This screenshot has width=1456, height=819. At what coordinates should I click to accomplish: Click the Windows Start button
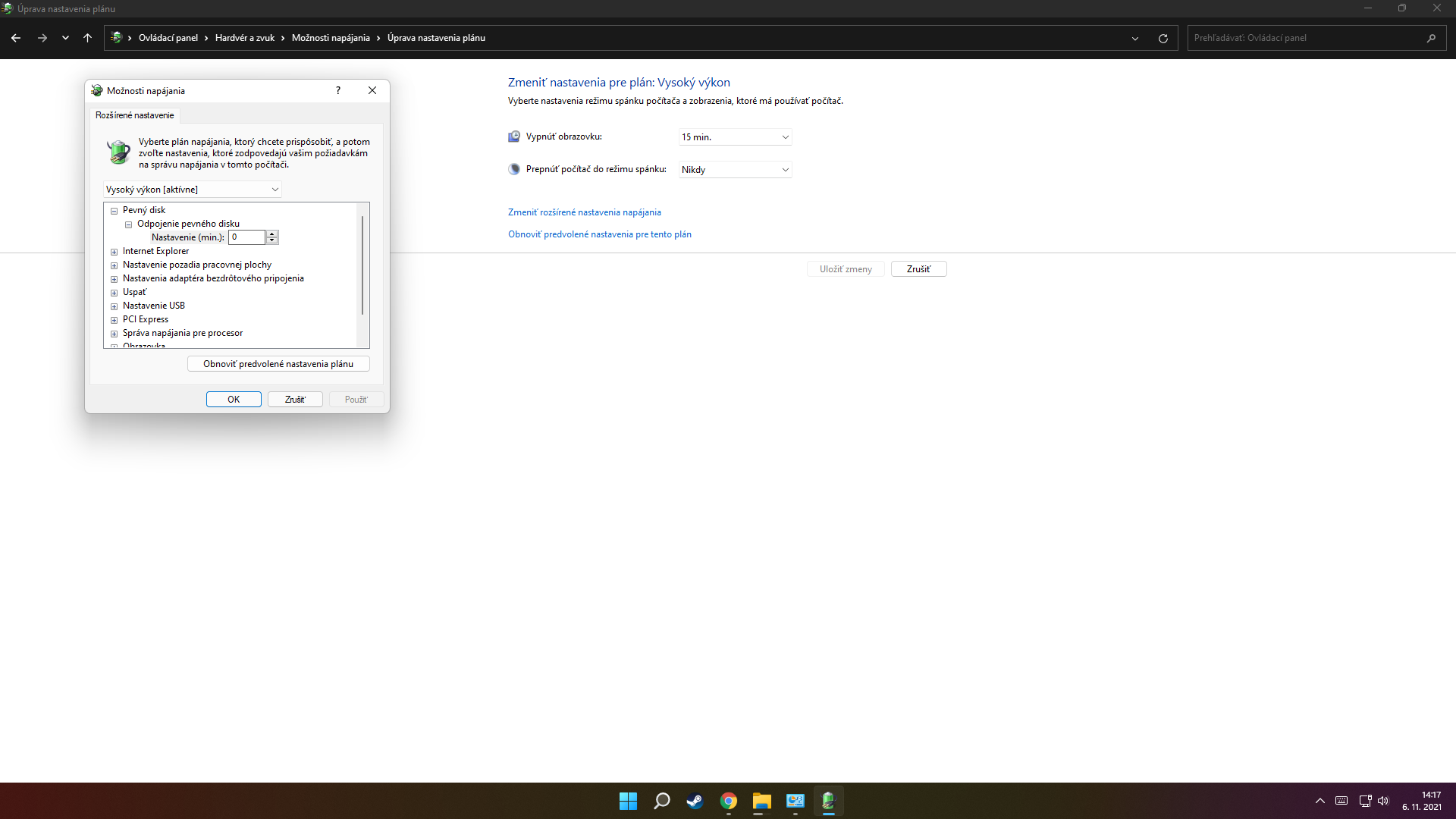click(628, 801)
